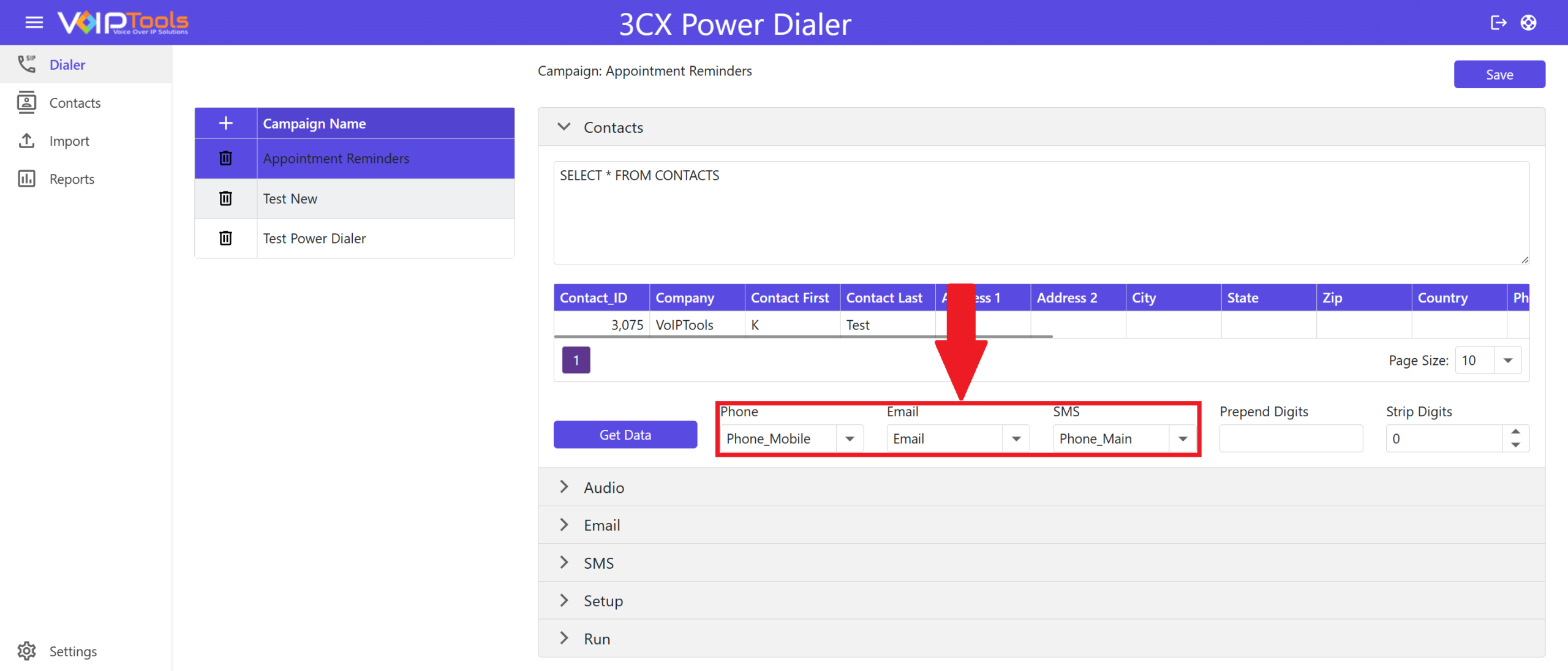Sort by Contact_ID column header
The image size is (1568, 671).
coord(601,298)
